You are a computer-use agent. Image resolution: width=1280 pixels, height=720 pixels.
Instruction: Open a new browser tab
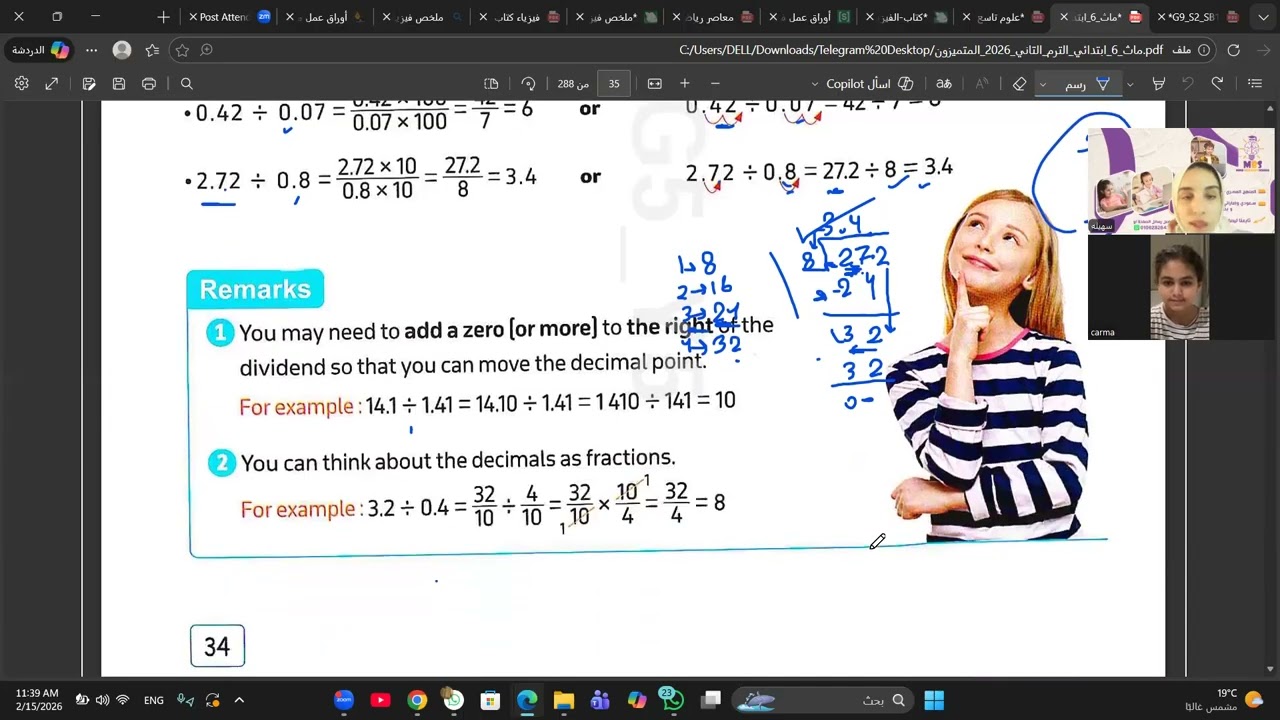pos(164,17)
